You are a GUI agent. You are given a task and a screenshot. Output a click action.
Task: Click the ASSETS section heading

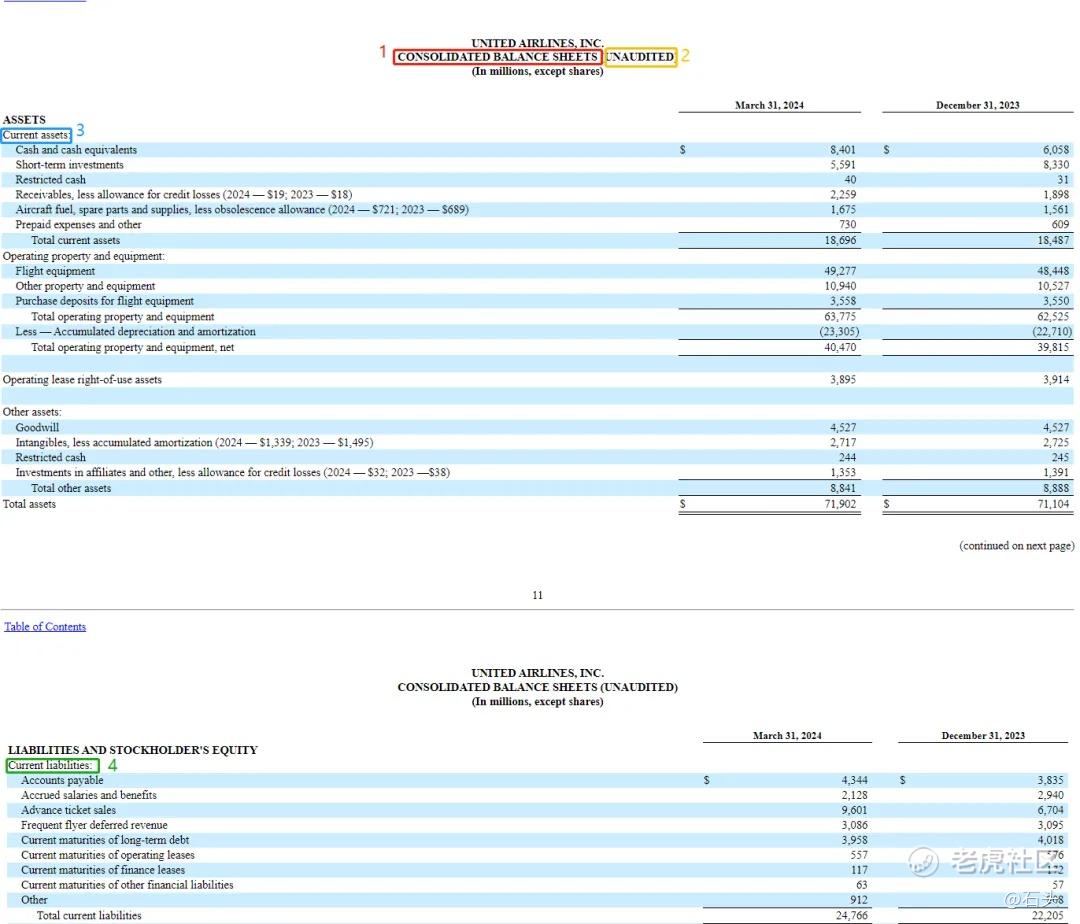[x=24, y=120]
